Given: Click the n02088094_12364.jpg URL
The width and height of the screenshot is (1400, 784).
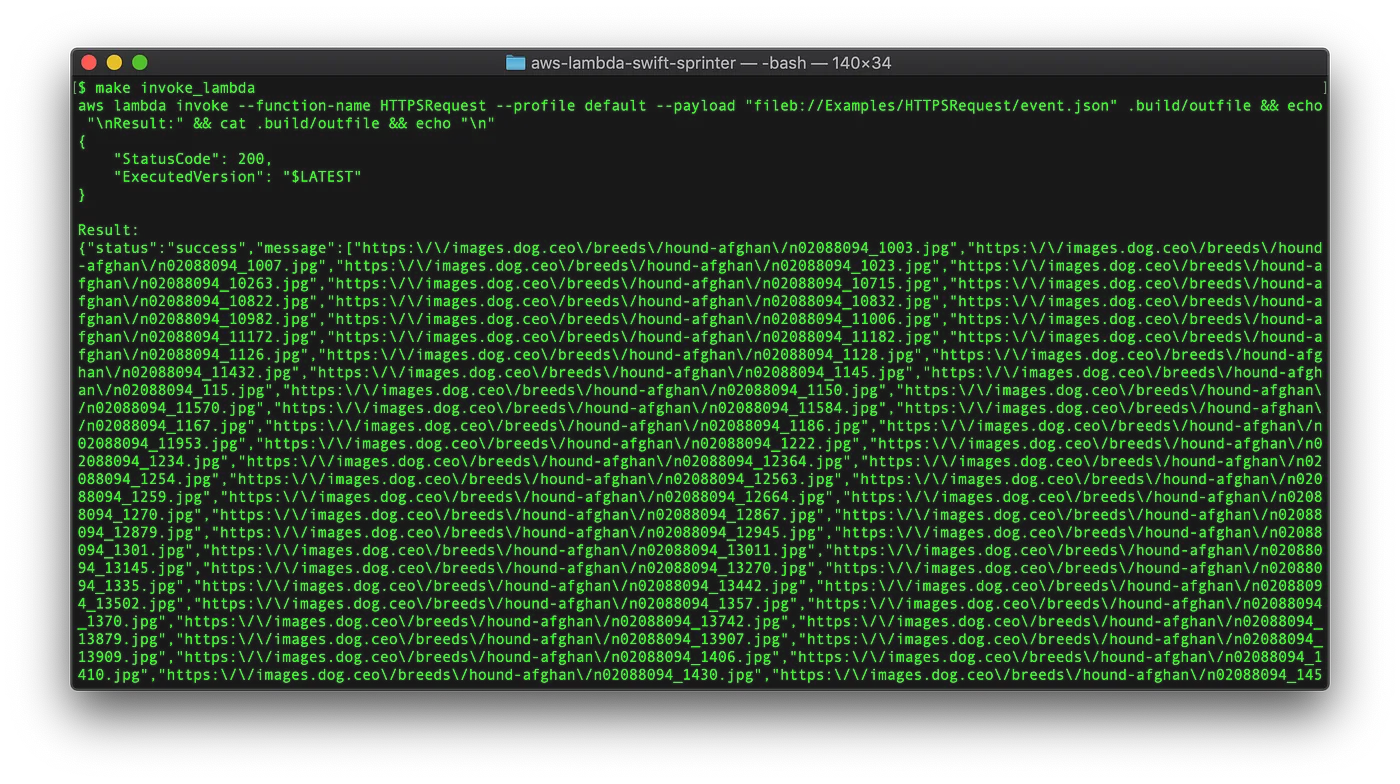Looking at the screenshot, I should (x=544, y=462).
